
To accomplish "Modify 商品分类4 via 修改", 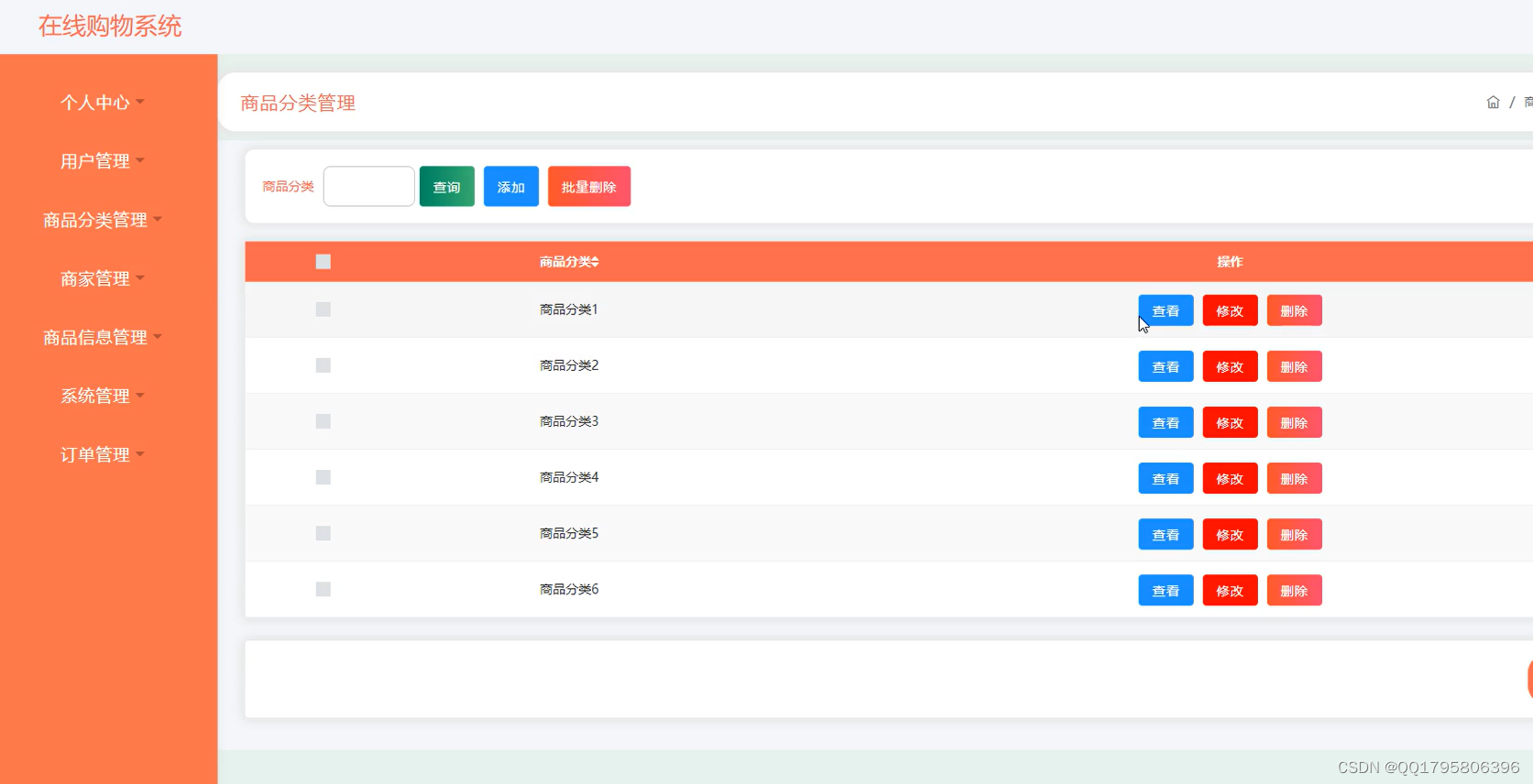I will point(1230,478).
